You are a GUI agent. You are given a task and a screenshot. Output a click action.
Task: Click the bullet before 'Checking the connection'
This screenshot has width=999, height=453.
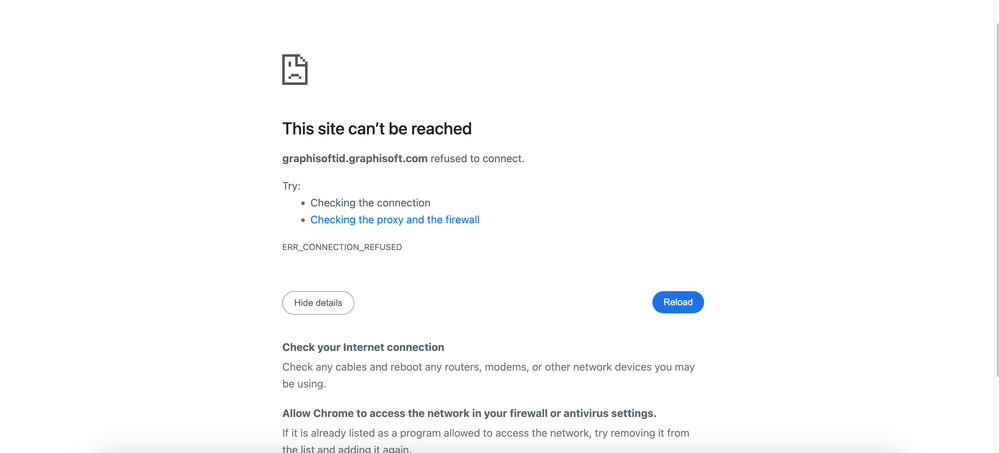303,203
